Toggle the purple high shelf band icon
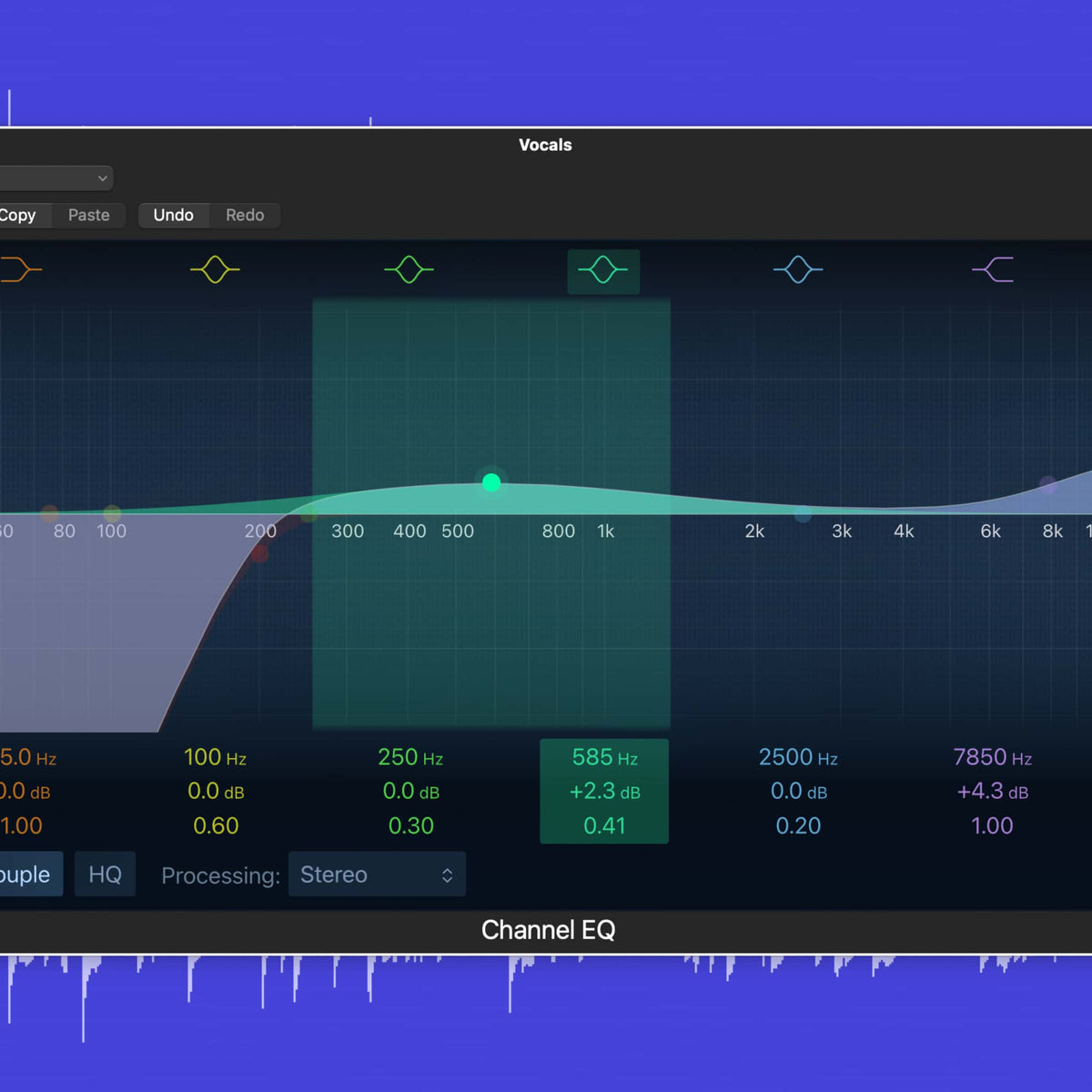 pos(993,269)
